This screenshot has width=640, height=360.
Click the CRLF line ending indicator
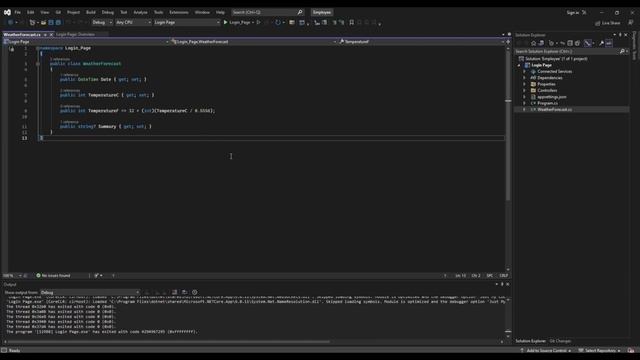click(x=503, y=276)
